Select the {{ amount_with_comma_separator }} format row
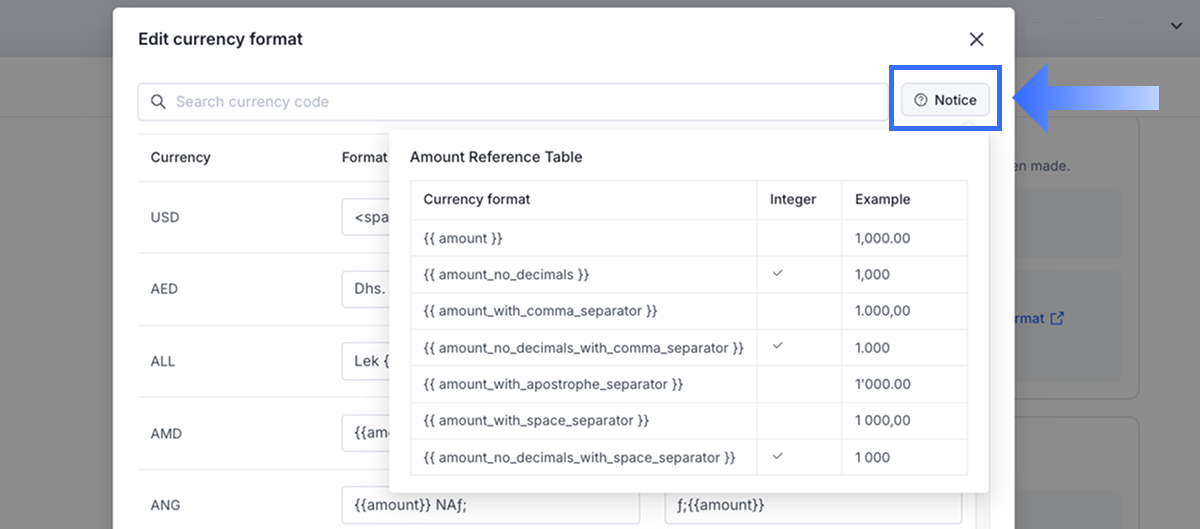The image size is (1200, 529). [x=540, y=311]
